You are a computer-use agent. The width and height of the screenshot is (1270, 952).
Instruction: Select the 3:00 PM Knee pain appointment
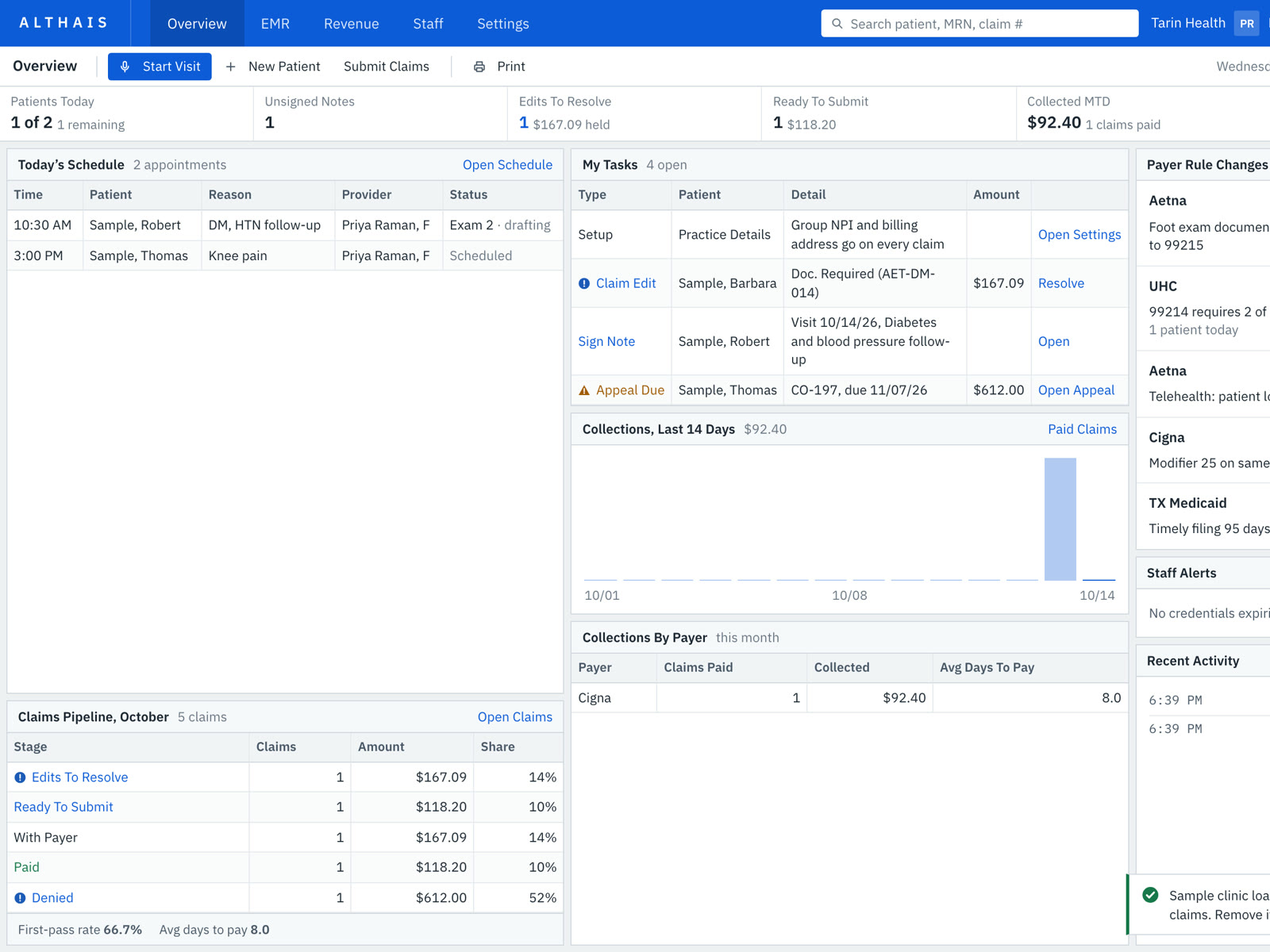(x=285, y=255)
